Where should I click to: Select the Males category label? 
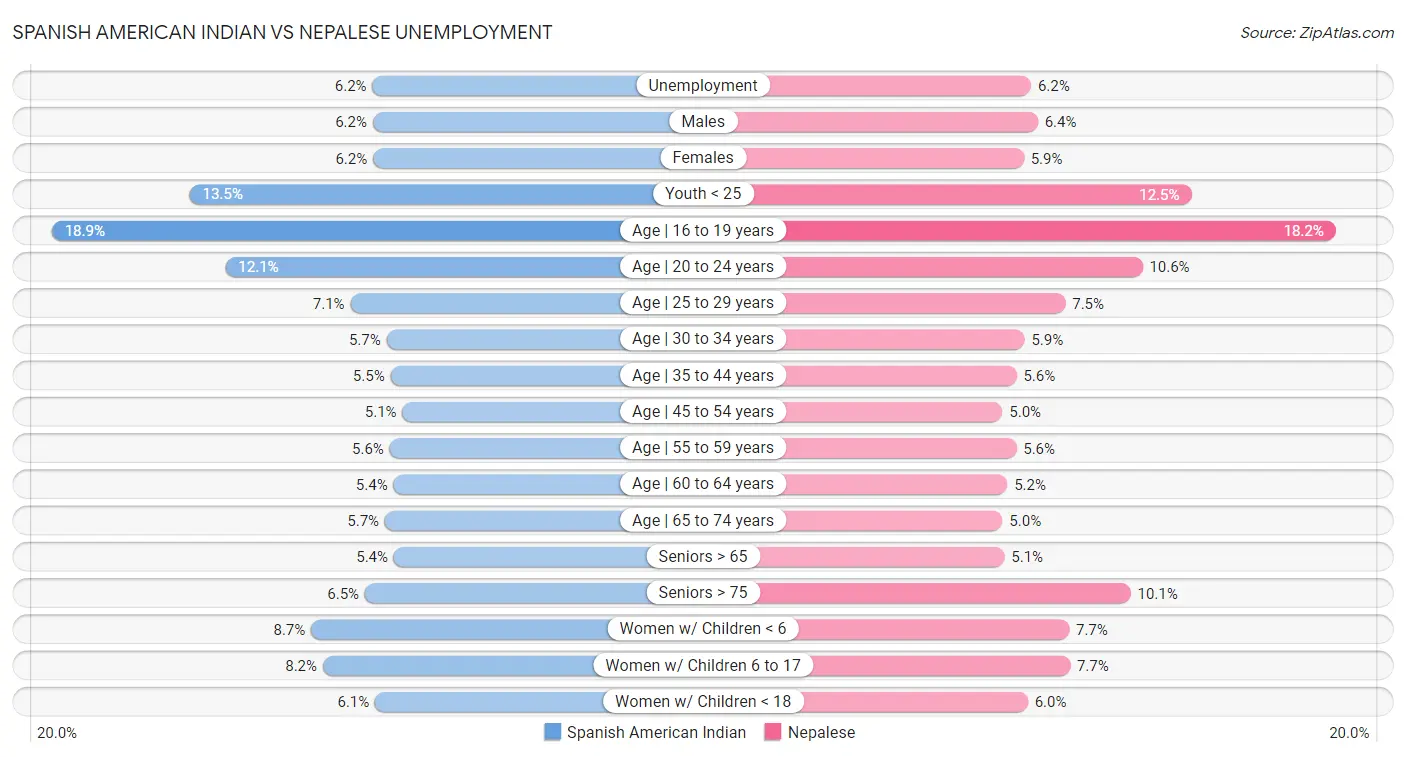pos(703,122)
